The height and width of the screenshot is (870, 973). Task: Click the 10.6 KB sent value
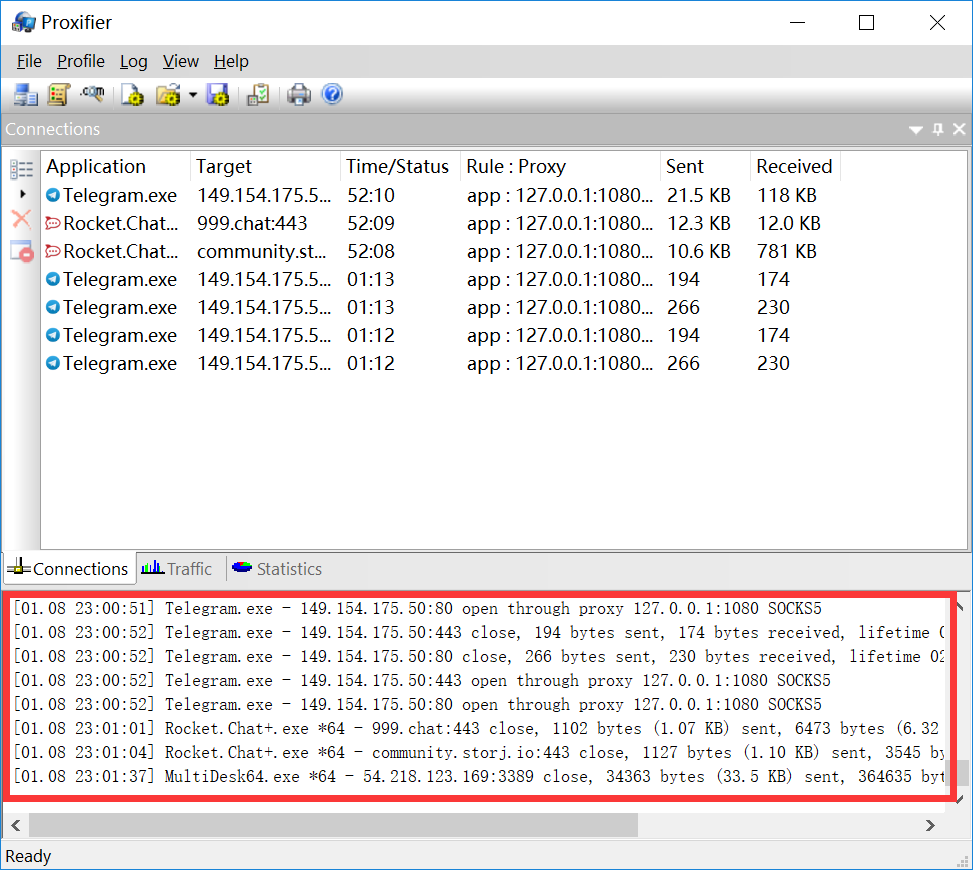(x=699, y=251)
